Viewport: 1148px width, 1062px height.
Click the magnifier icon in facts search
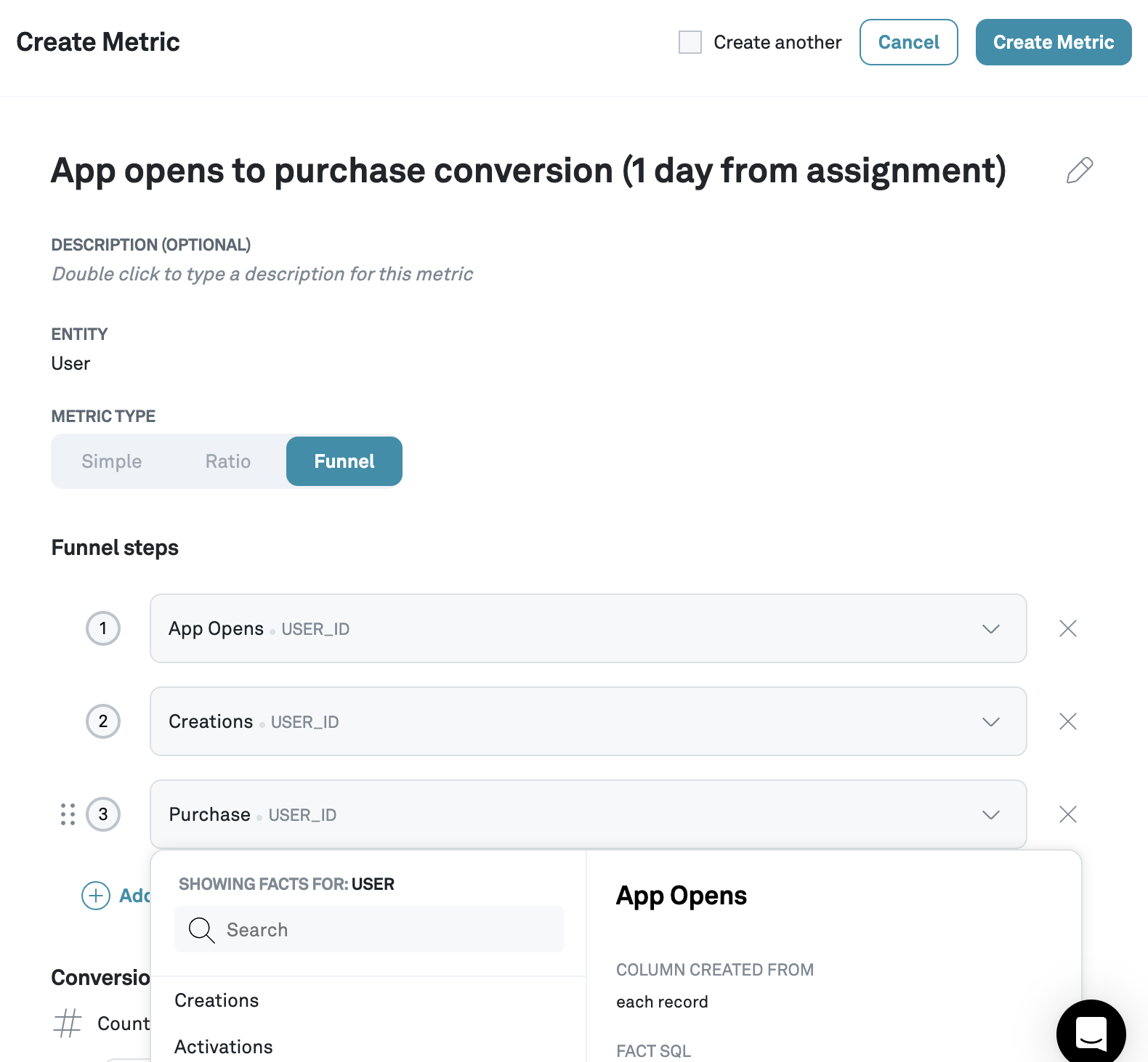click(x=201, y=930)
